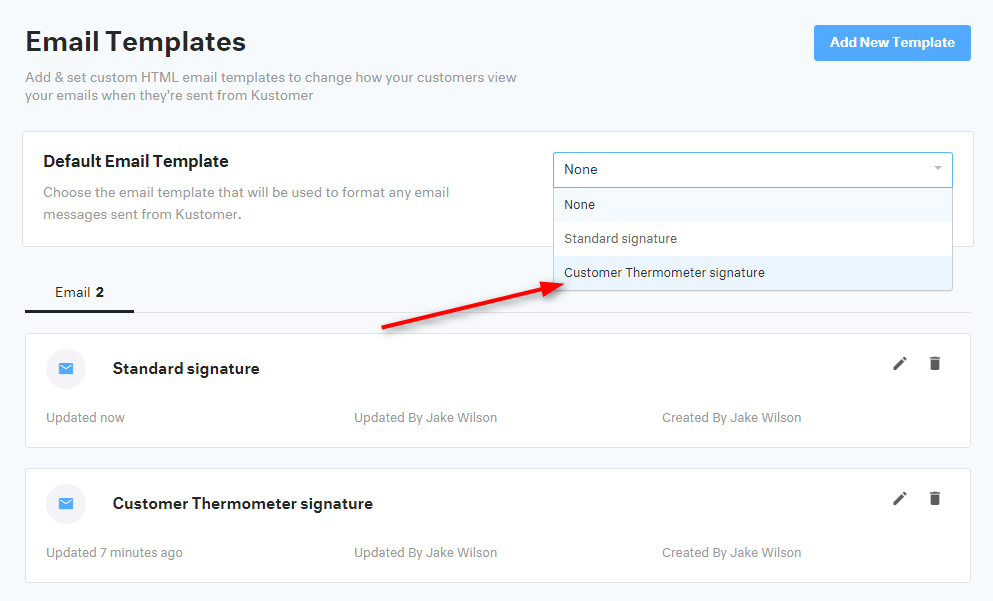Viewport: 993px width, 601px height.
Task: Edit Customer Thermometer signature pencil icon
Action: [899, 498]
